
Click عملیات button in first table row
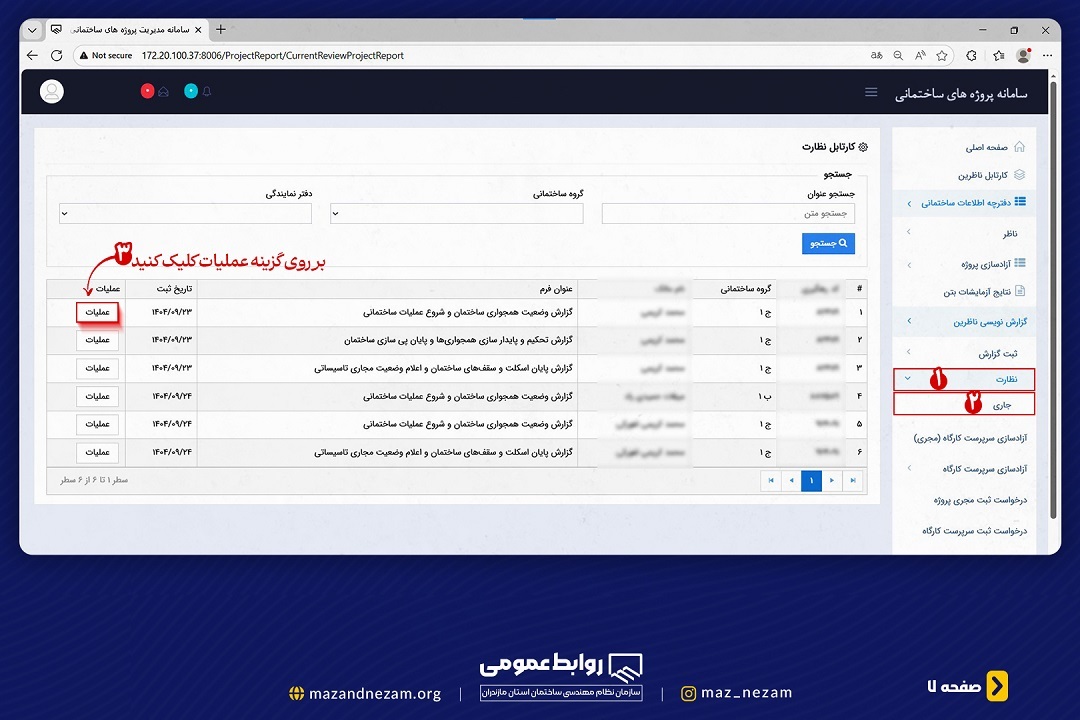click(x=97, y=312)
